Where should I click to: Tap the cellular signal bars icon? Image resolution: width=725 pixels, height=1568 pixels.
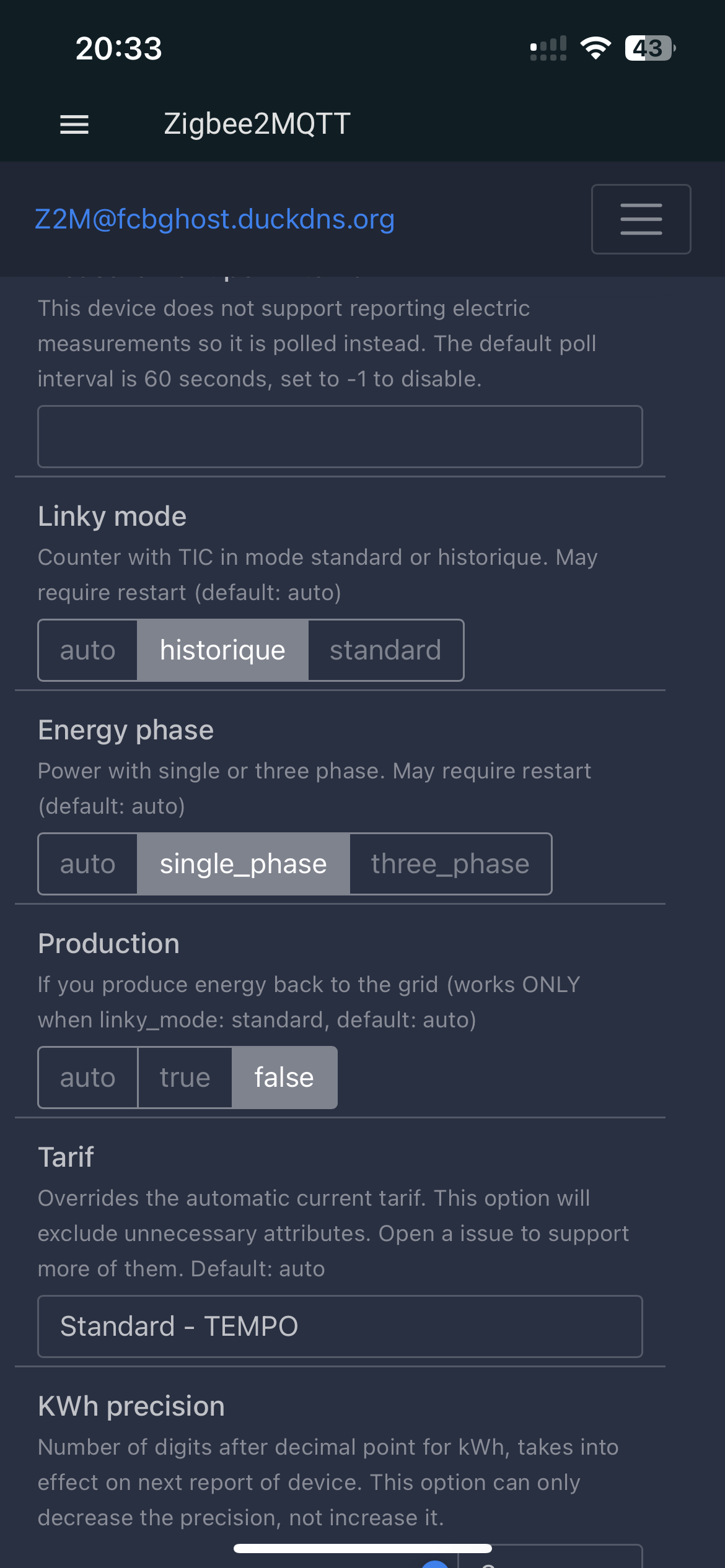pyautogui.click(x=548, y=48)
